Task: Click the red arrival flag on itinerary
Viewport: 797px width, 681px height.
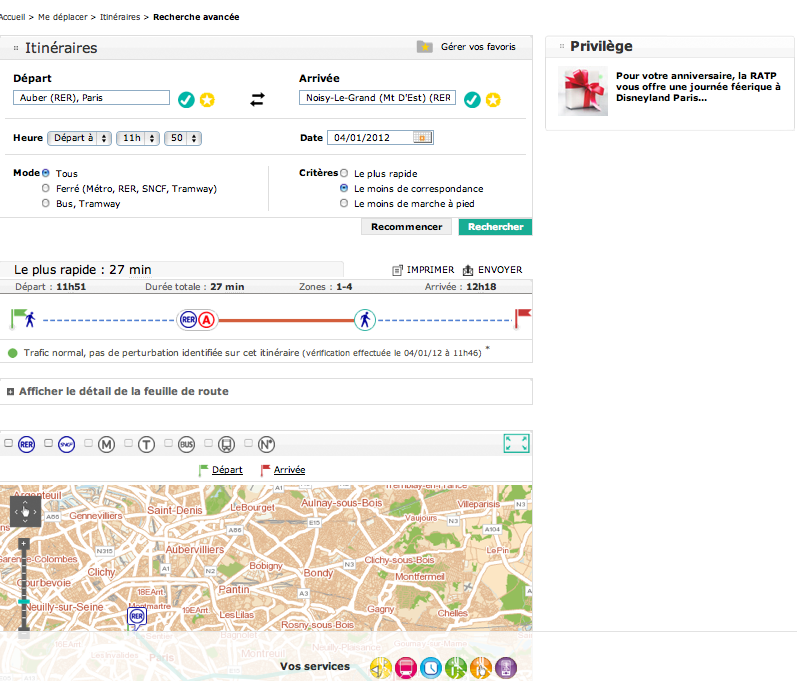Action: coord(523,319)
